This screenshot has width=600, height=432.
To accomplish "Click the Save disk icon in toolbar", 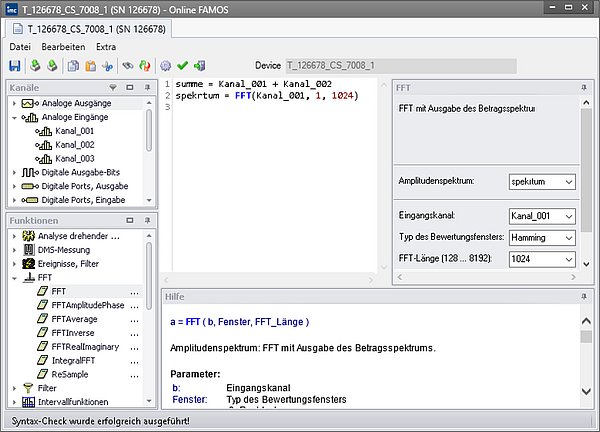I will coord(14,66).
